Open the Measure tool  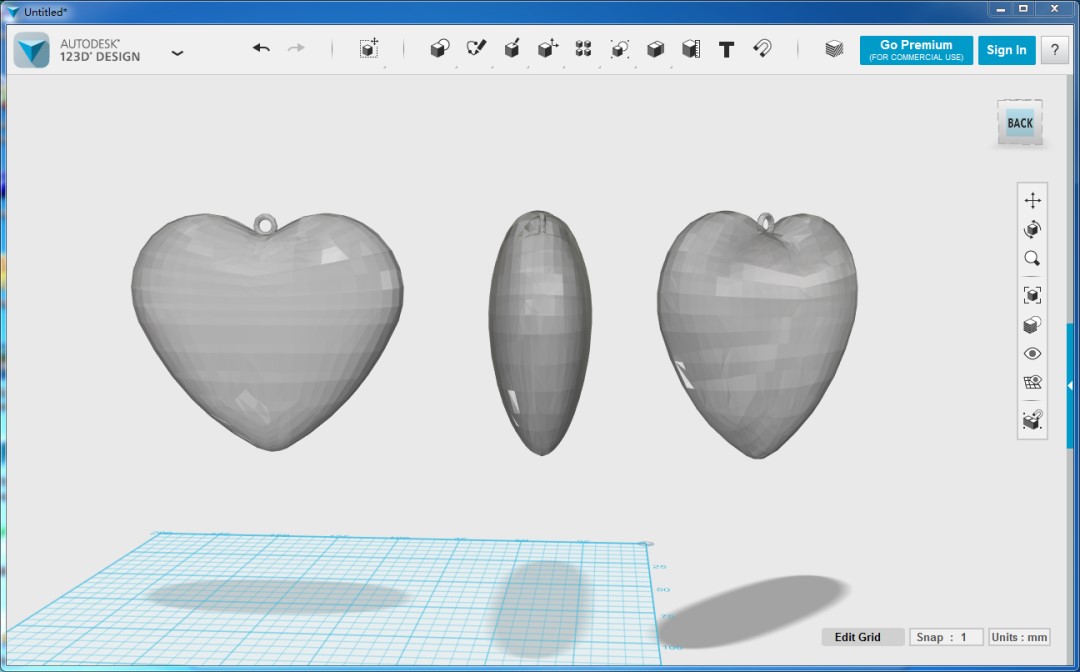(x=691, y=48)
